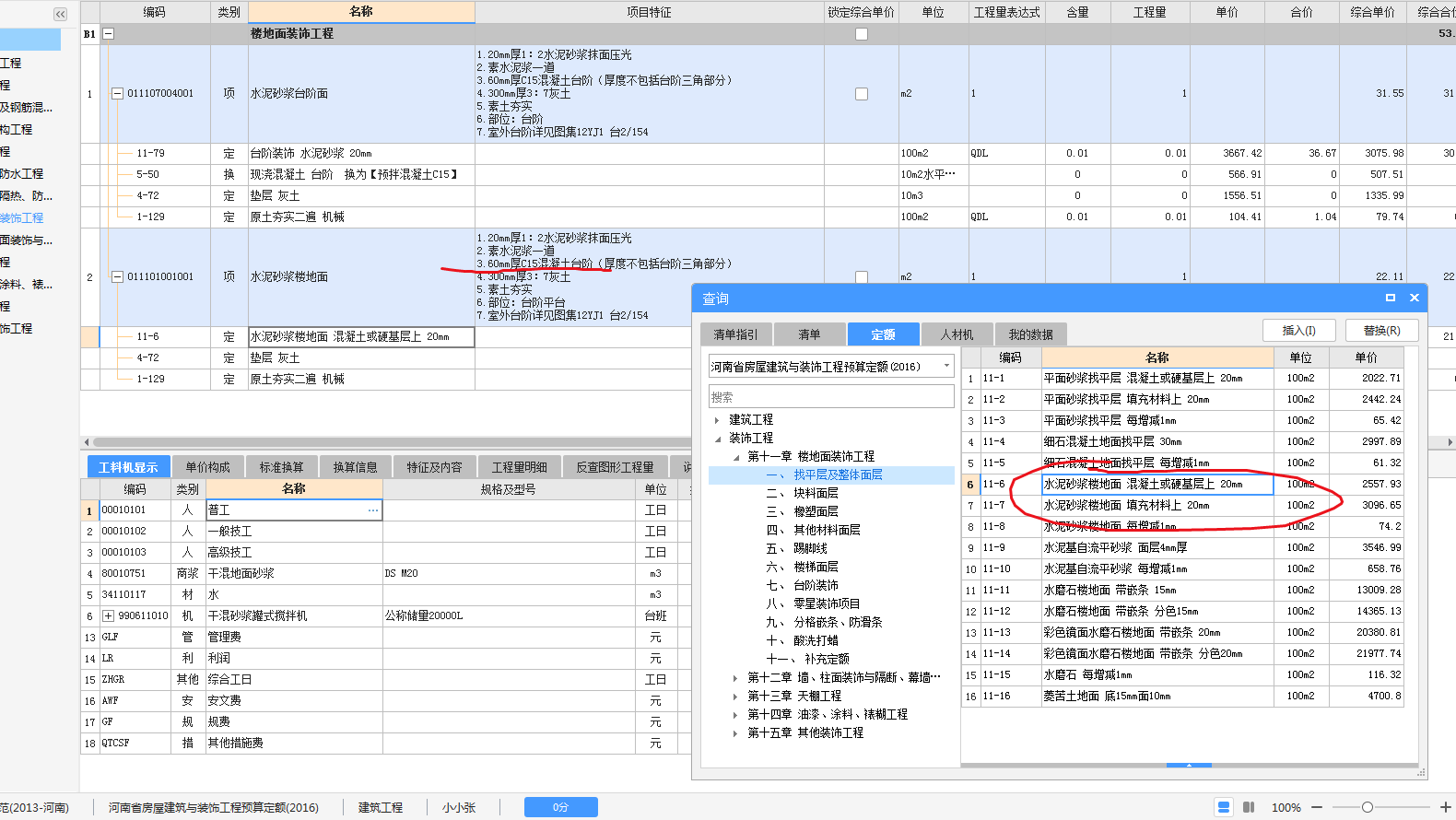Collapse the B1 楼地面装饰工程 section
Image resolution: width=1456 pixels, height=820 pixels.
click(x=108, y=33)
